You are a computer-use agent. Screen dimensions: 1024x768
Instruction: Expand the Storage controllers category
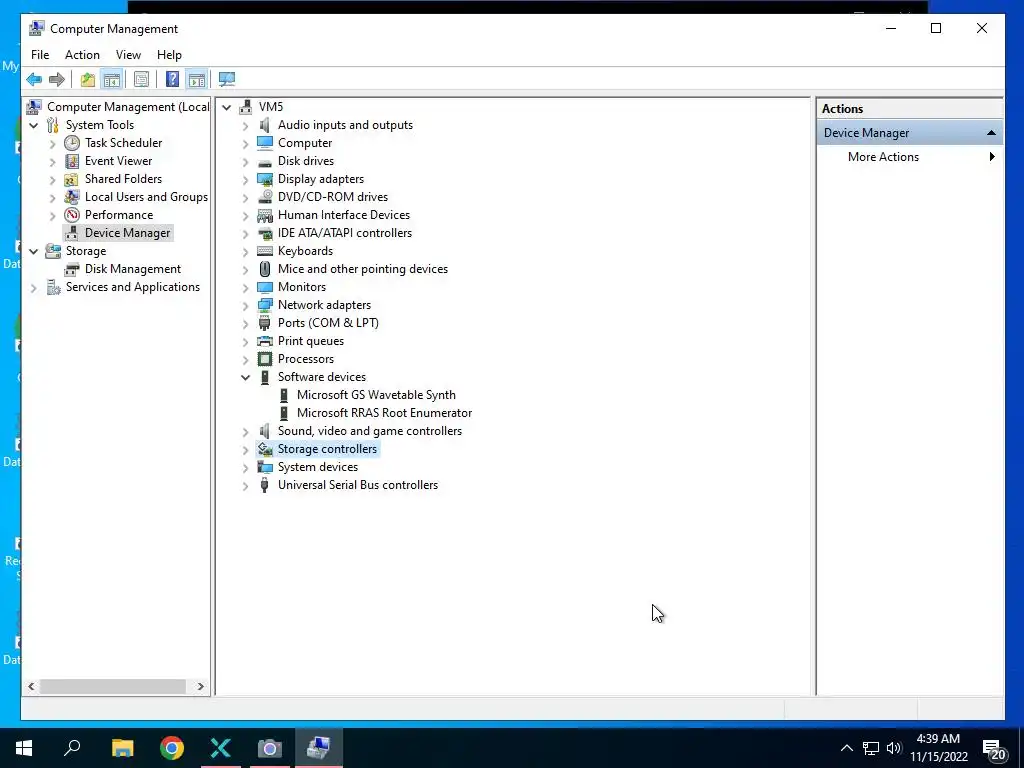pos(246,449)
